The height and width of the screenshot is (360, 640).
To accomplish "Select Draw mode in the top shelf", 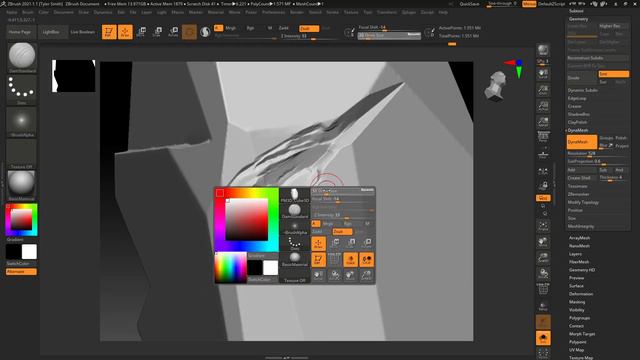I will point(125,32).
